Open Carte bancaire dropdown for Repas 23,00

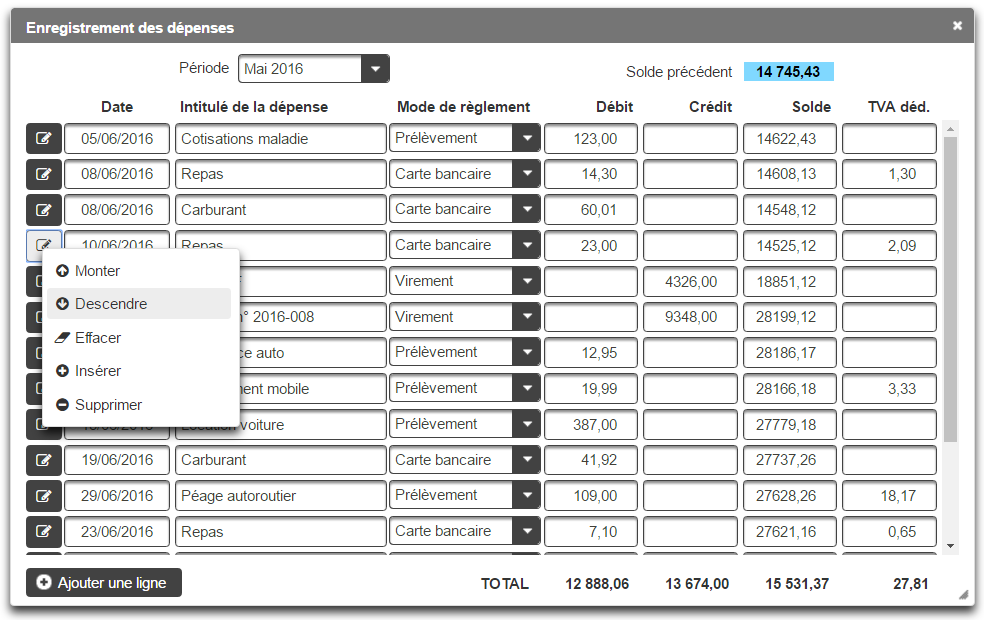click(x=527, y=245)
